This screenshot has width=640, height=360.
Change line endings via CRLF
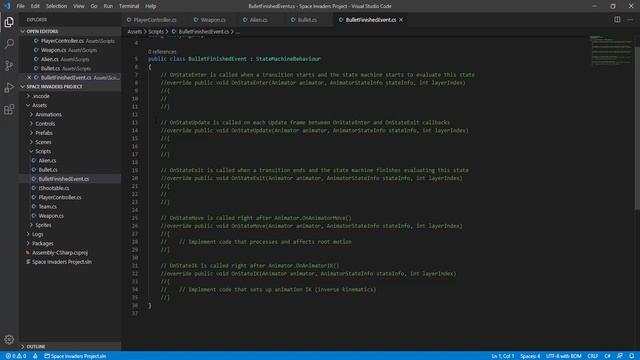click(593, 356)
